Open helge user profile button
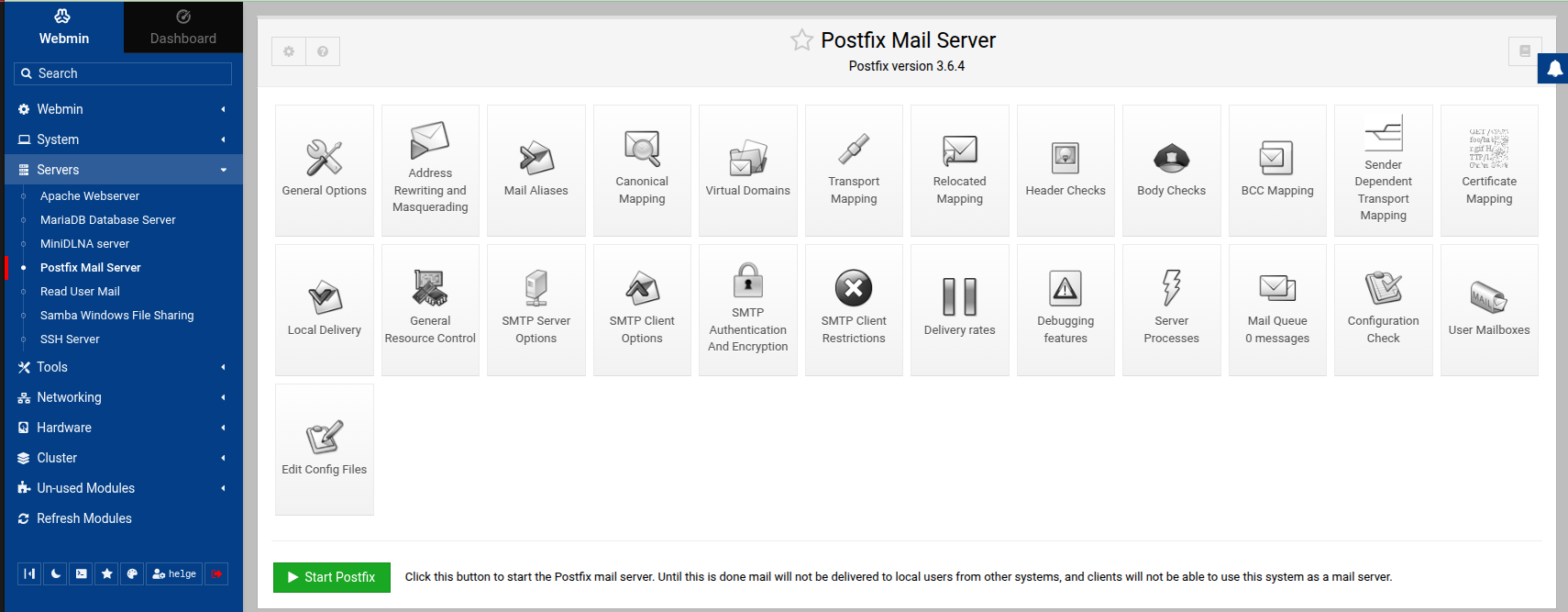This screenshot has width=1568, height=612. [174, 573]
